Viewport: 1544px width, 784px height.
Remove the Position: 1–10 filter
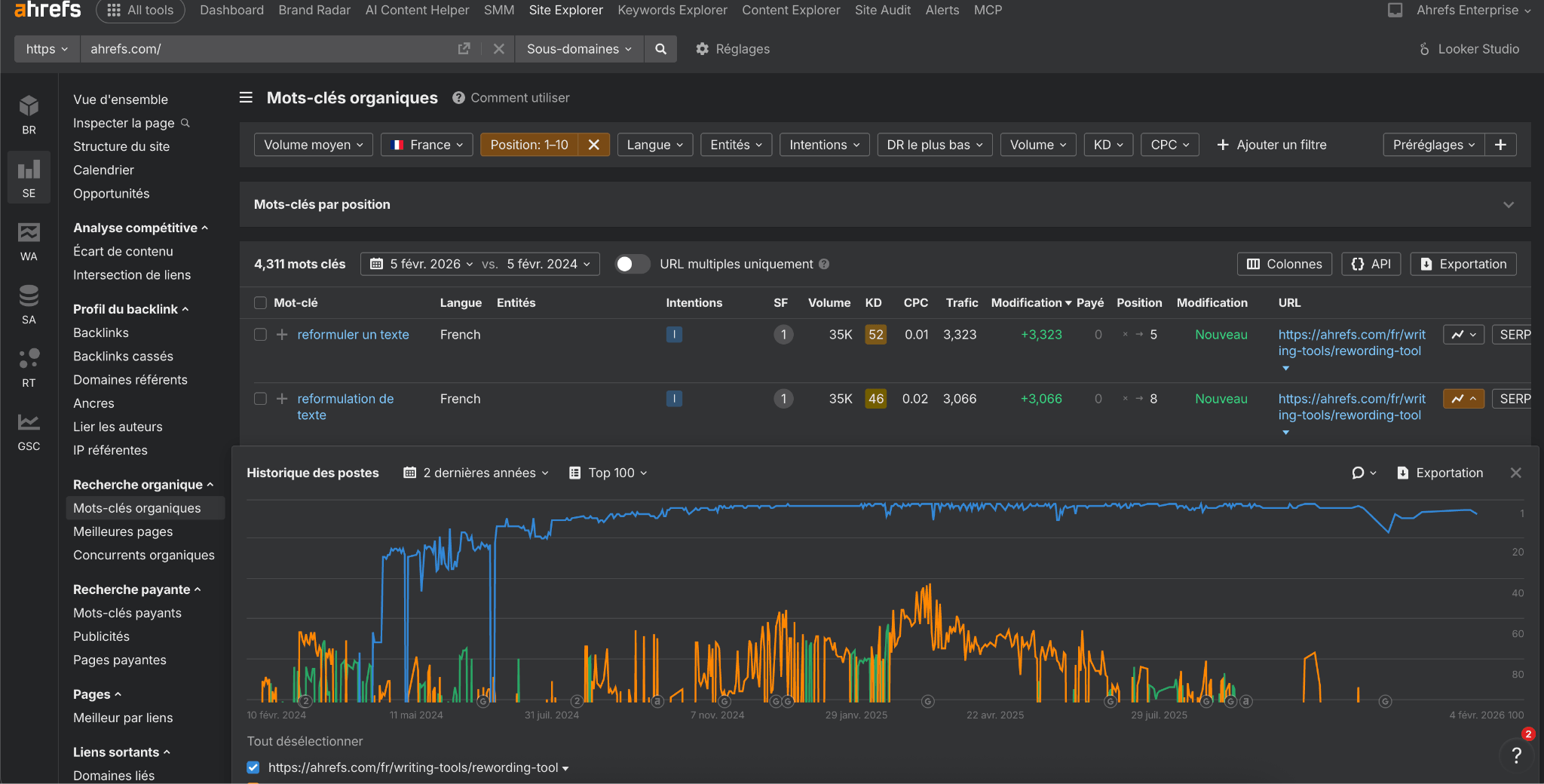[x=594, y=145]
